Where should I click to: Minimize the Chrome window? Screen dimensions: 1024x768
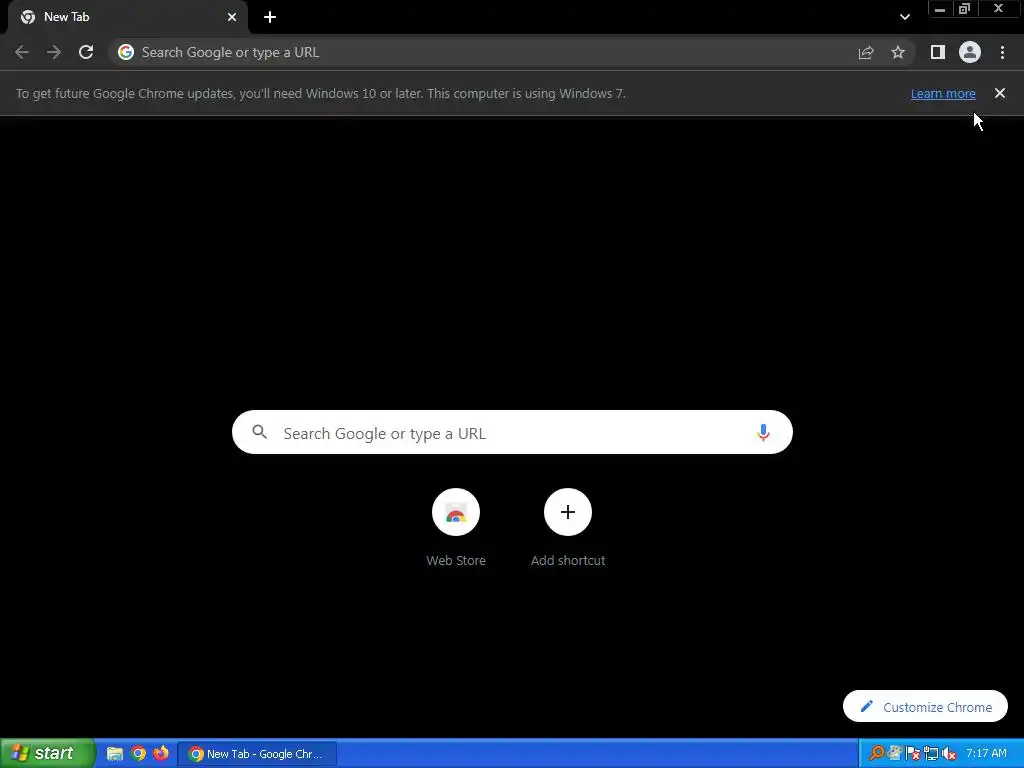pyautogui.click(x=940, y=10)
